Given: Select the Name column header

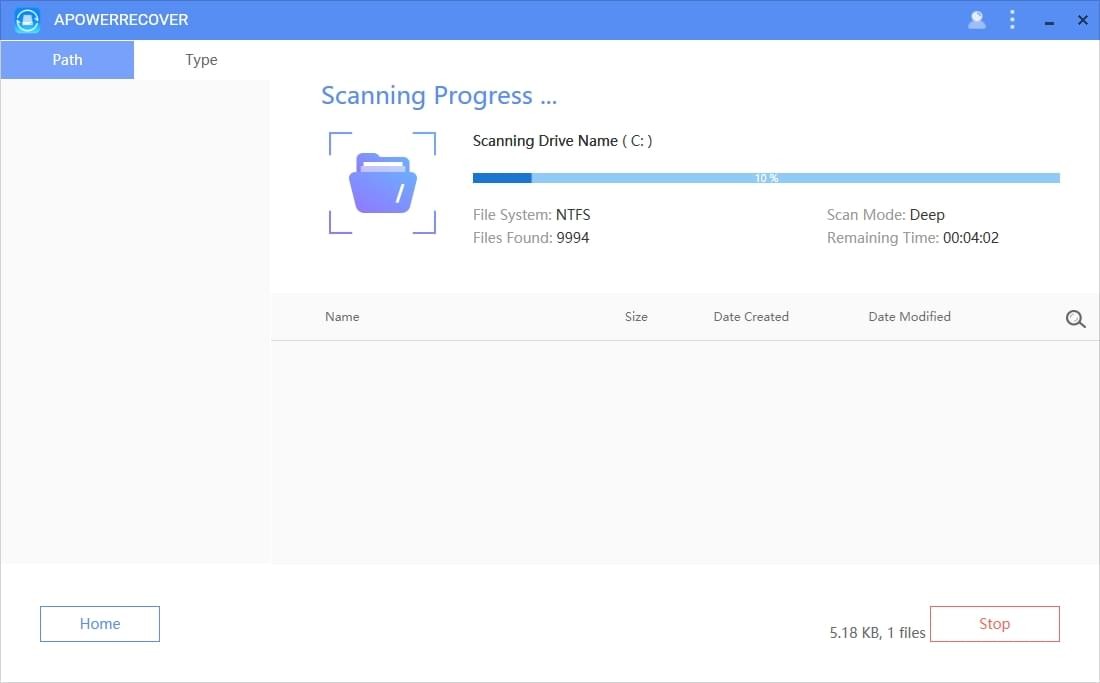Looking at the screenshot, I should pos(342,316).
